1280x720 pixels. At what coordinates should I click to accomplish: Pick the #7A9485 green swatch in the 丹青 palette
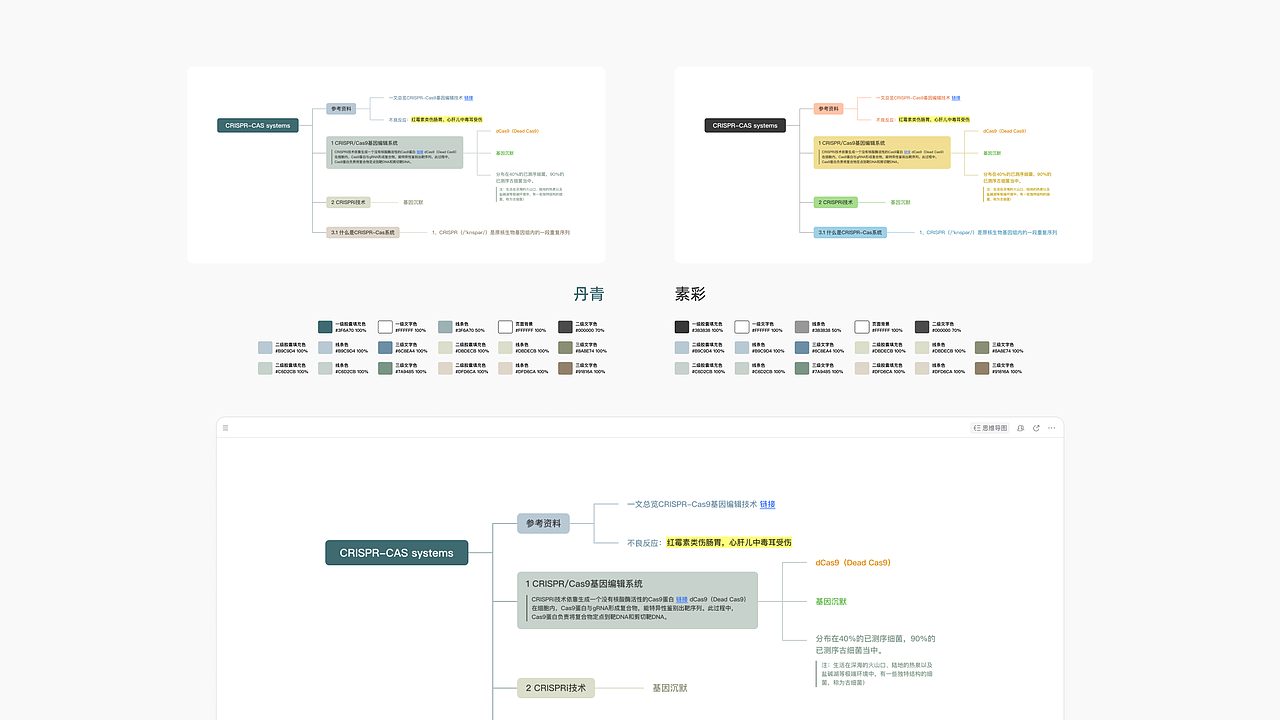pyautogui.click(x=385, y=369)
